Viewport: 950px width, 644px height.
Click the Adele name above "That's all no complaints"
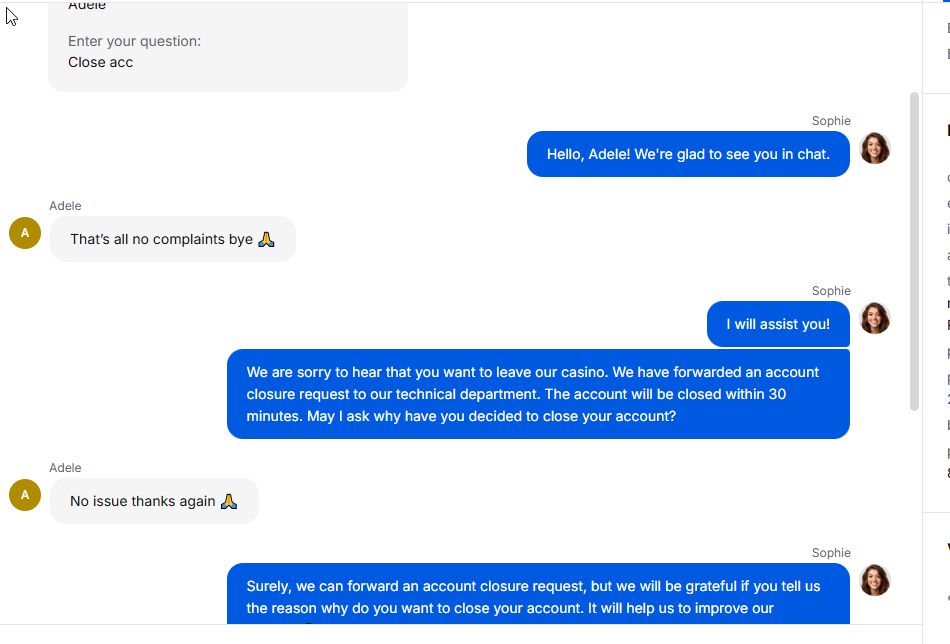click(x=65, y=205)
